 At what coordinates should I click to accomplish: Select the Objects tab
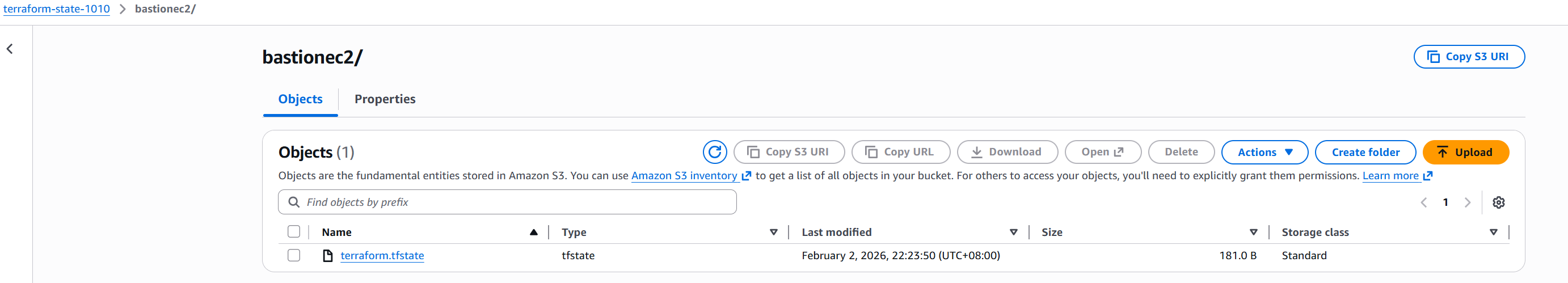(x=300, y=99)
